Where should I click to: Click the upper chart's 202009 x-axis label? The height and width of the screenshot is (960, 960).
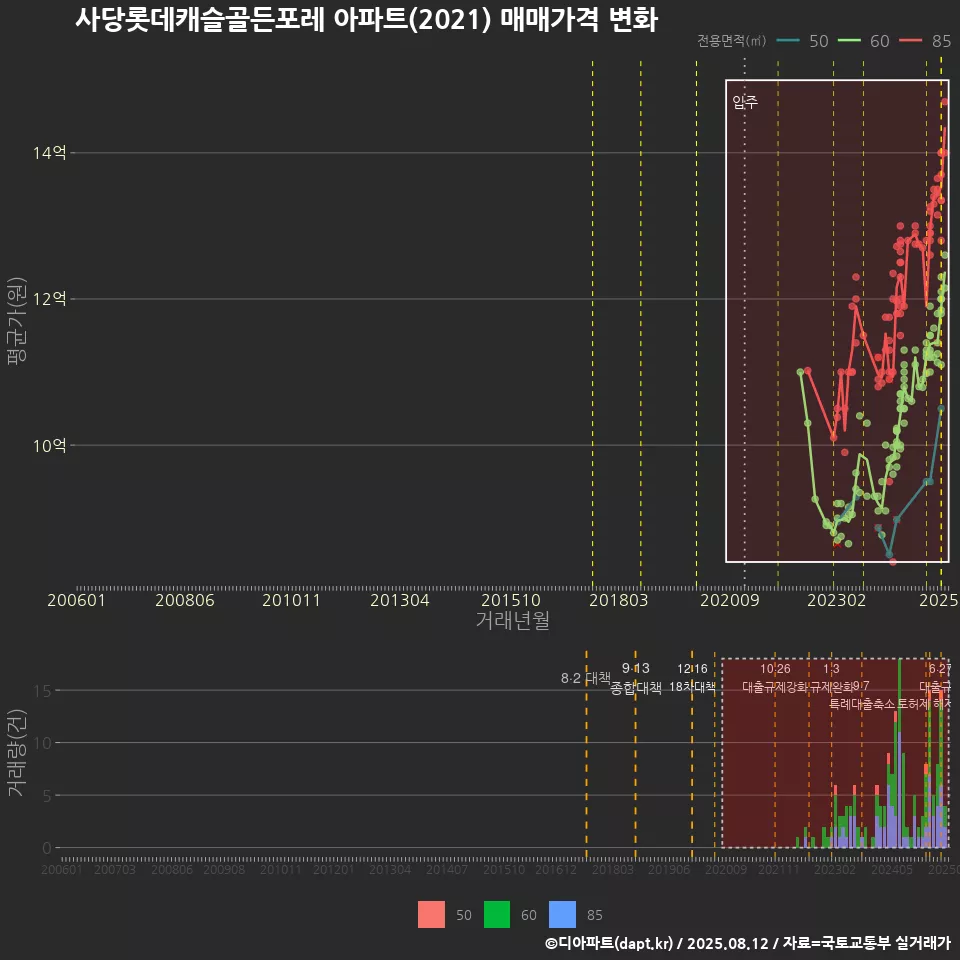[x=730, y=600]
